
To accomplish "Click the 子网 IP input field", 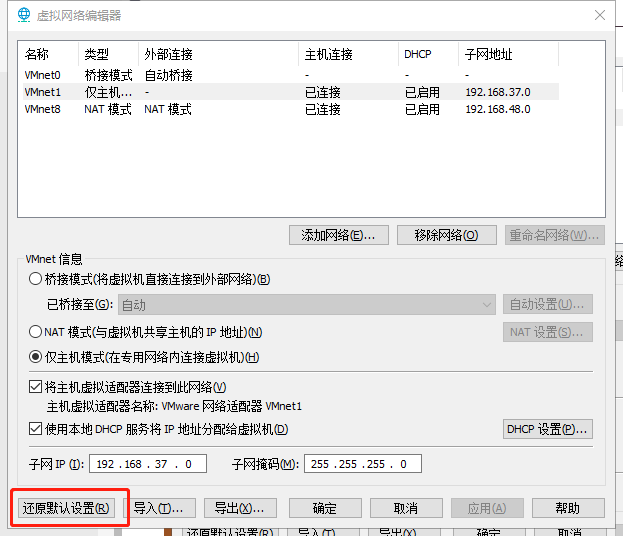I will tap(148, 464).
